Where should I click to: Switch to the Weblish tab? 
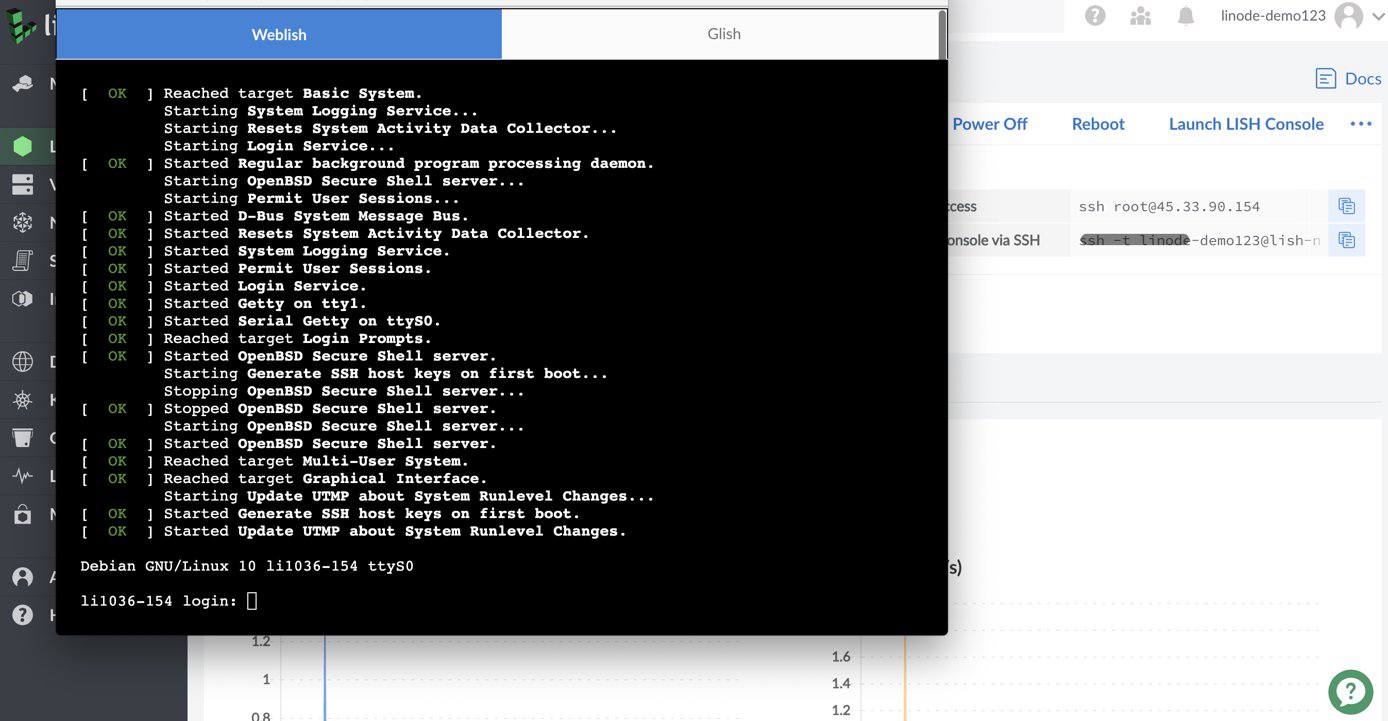[x=278, y=33]
